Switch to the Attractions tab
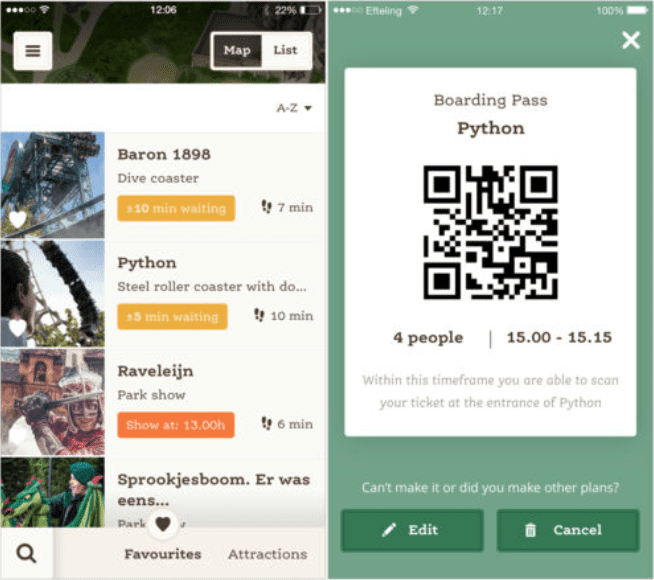This screenshot has width=654, height=580. click(x=267, y=554)
